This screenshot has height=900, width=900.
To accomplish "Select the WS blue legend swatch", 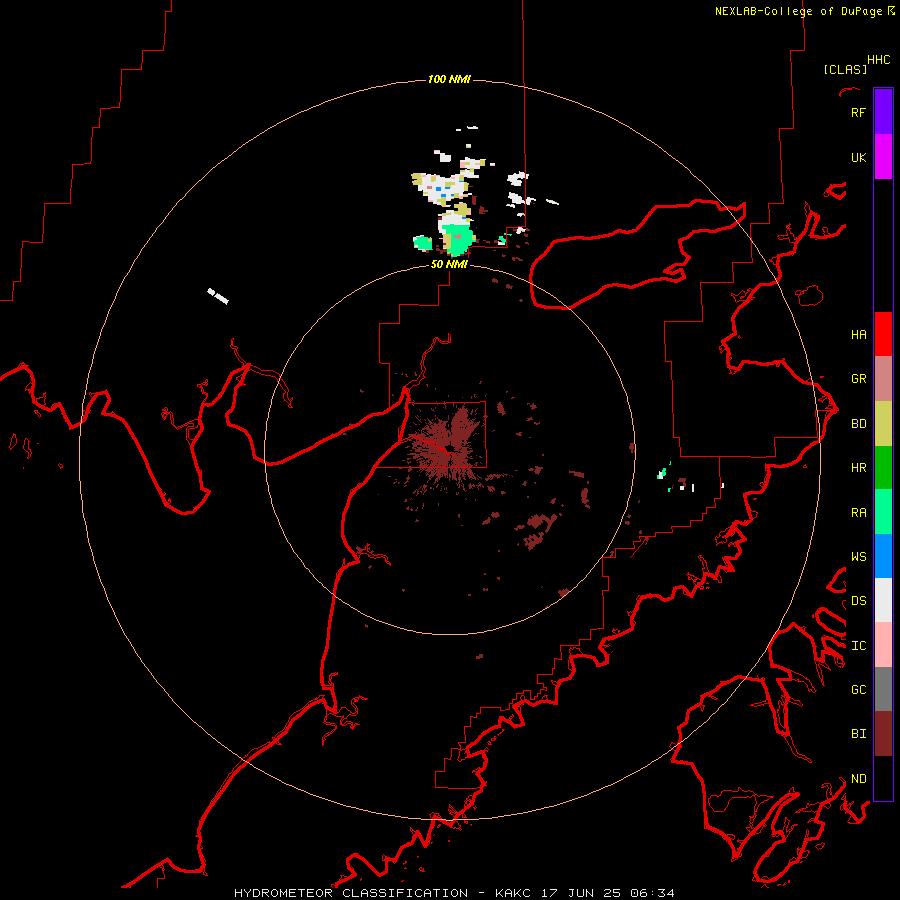I will pos(883,556).
